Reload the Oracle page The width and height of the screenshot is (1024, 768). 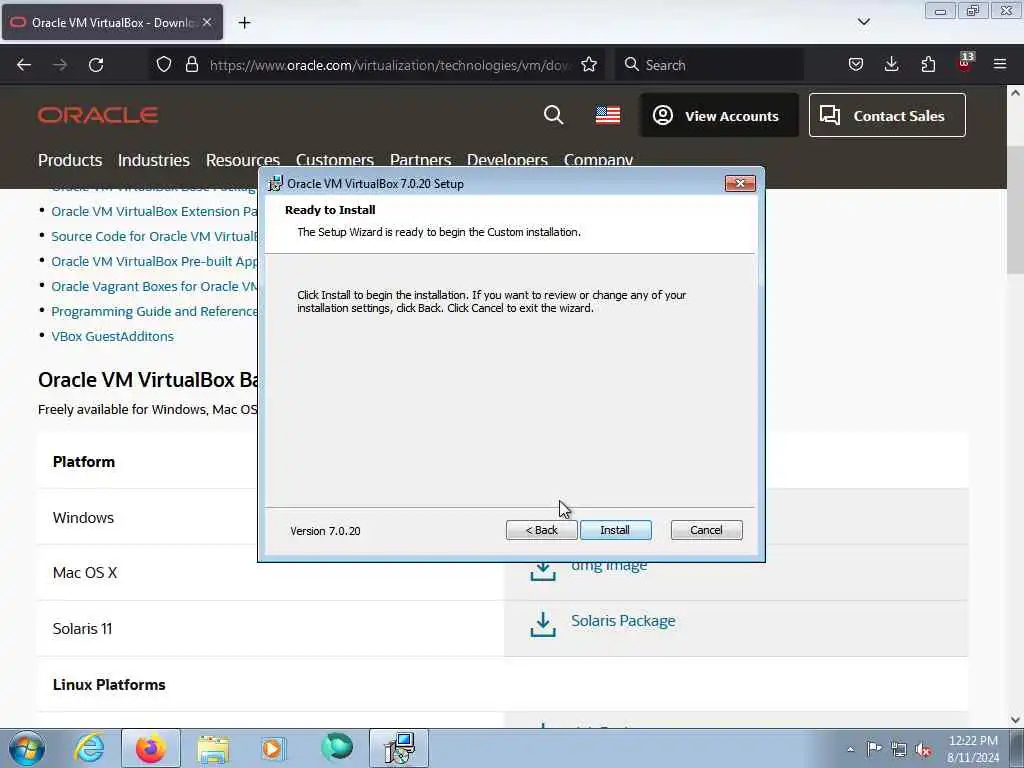[x=96, y=65]
